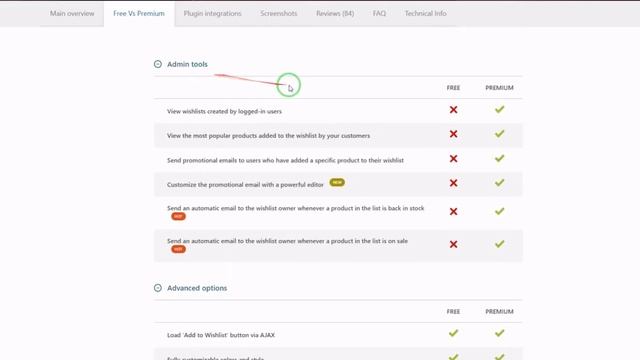Click PREMIUM column header in Advanced options table
The image size is (640, 360).
(499, 311)
